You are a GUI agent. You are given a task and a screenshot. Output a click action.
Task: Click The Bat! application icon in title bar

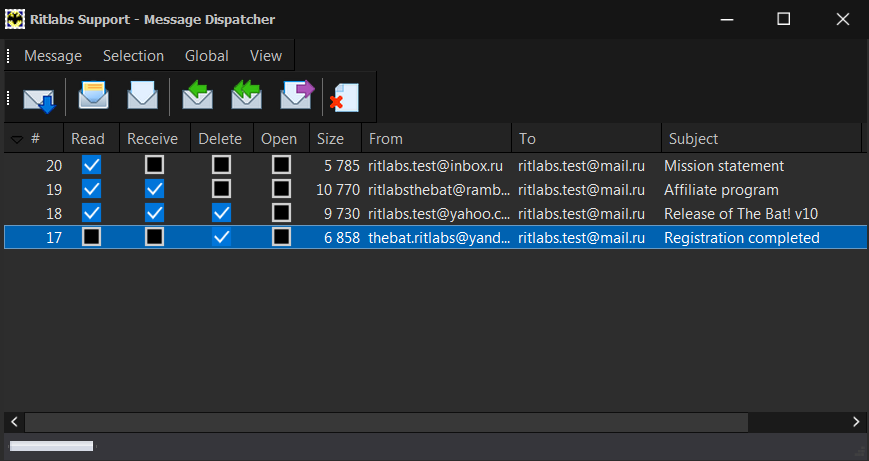click(x=15, y=19)
